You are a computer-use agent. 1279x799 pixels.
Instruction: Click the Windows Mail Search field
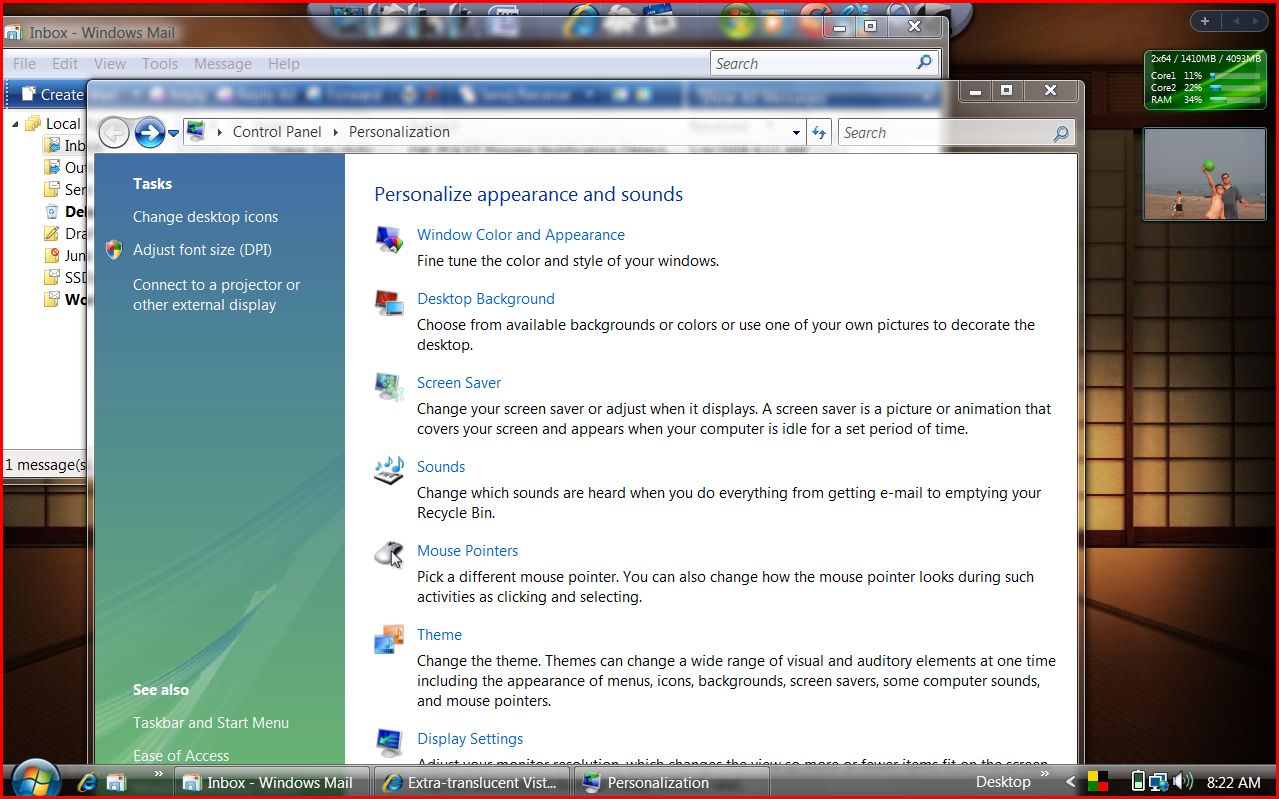click(x=825, y=63)
